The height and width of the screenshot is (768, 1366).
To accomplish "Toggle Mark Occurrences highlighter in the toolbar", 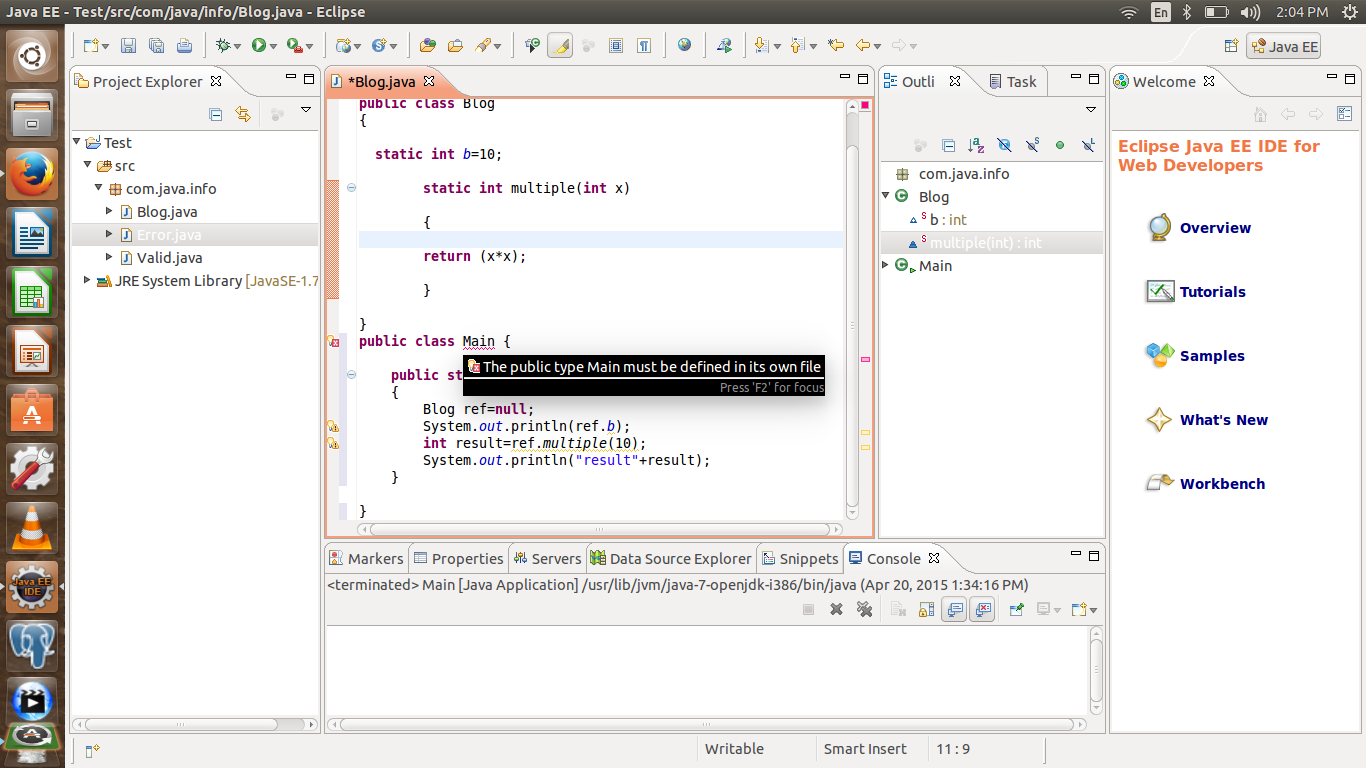I will [559, 45].
